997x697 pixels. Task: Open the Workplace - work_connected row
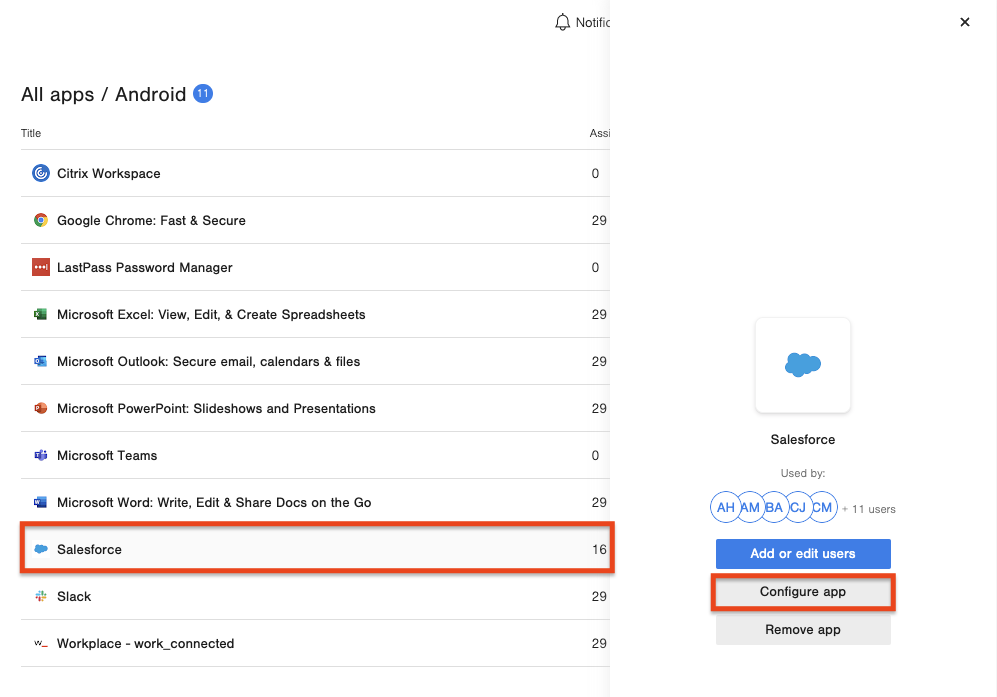(x=145, y=643)
